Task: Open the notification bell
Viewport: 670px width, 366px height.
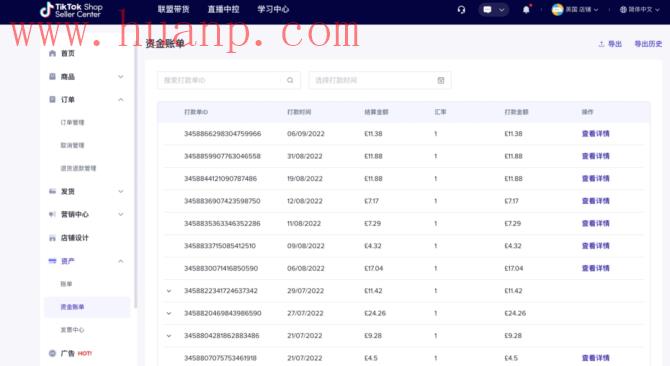Action: pos(526,9)
